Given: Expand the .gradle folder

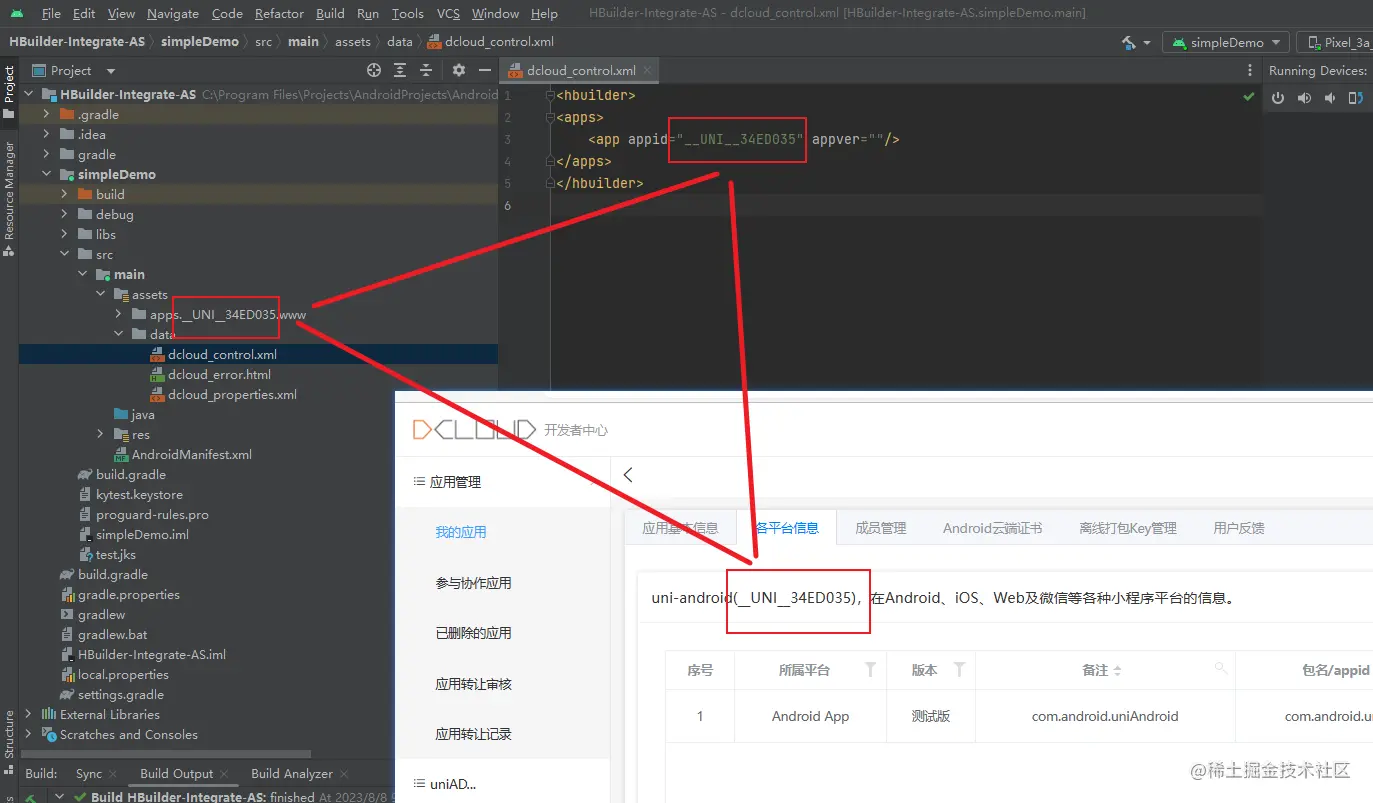Looking at the screenshot, I should click(46, 115).
